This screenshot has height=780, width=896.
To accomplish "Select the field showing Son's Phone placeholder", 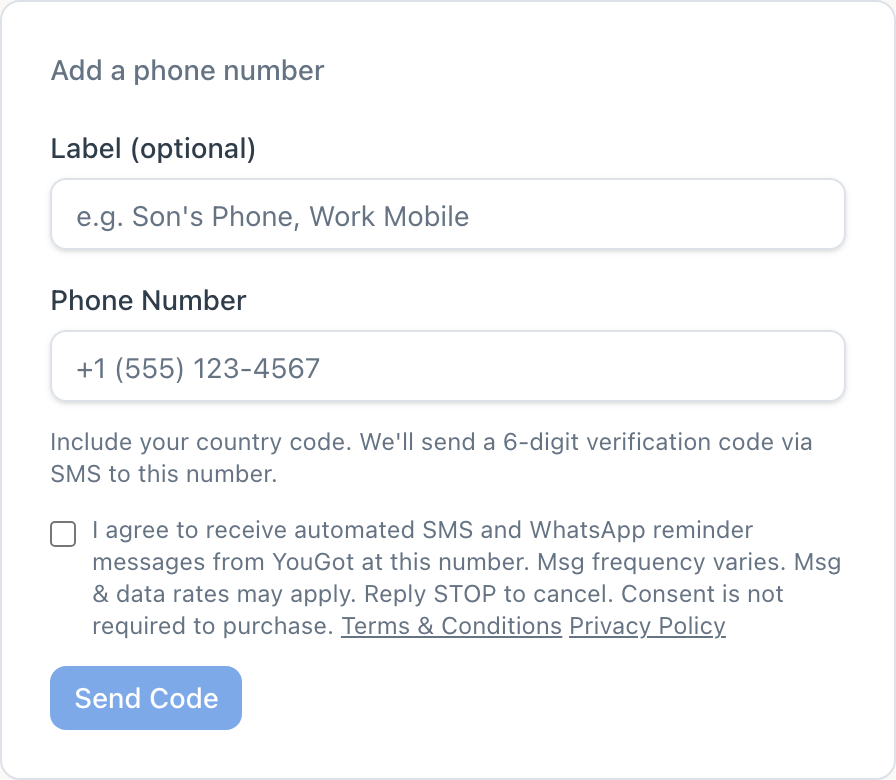I will (447, 214).
